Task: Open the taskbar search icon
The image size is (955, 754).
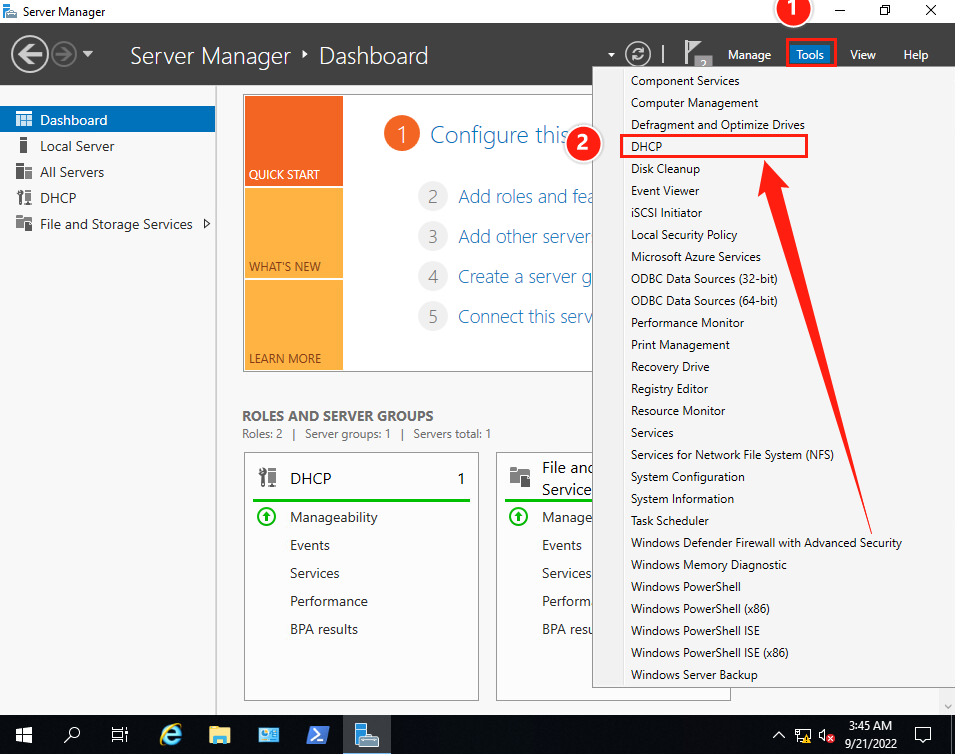Action: point(73,735)
